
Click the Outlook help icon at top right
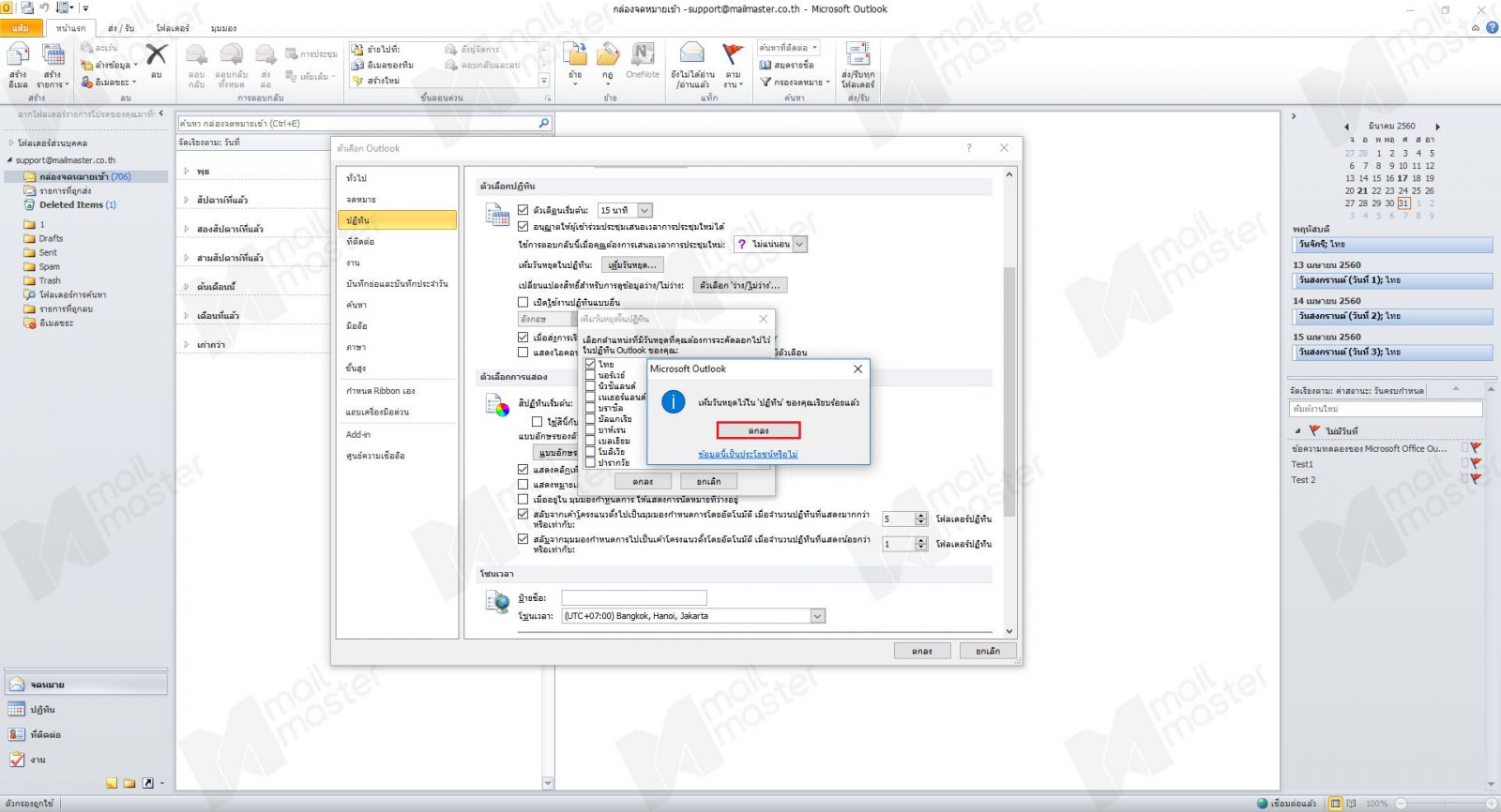[x=1492, y=27]
